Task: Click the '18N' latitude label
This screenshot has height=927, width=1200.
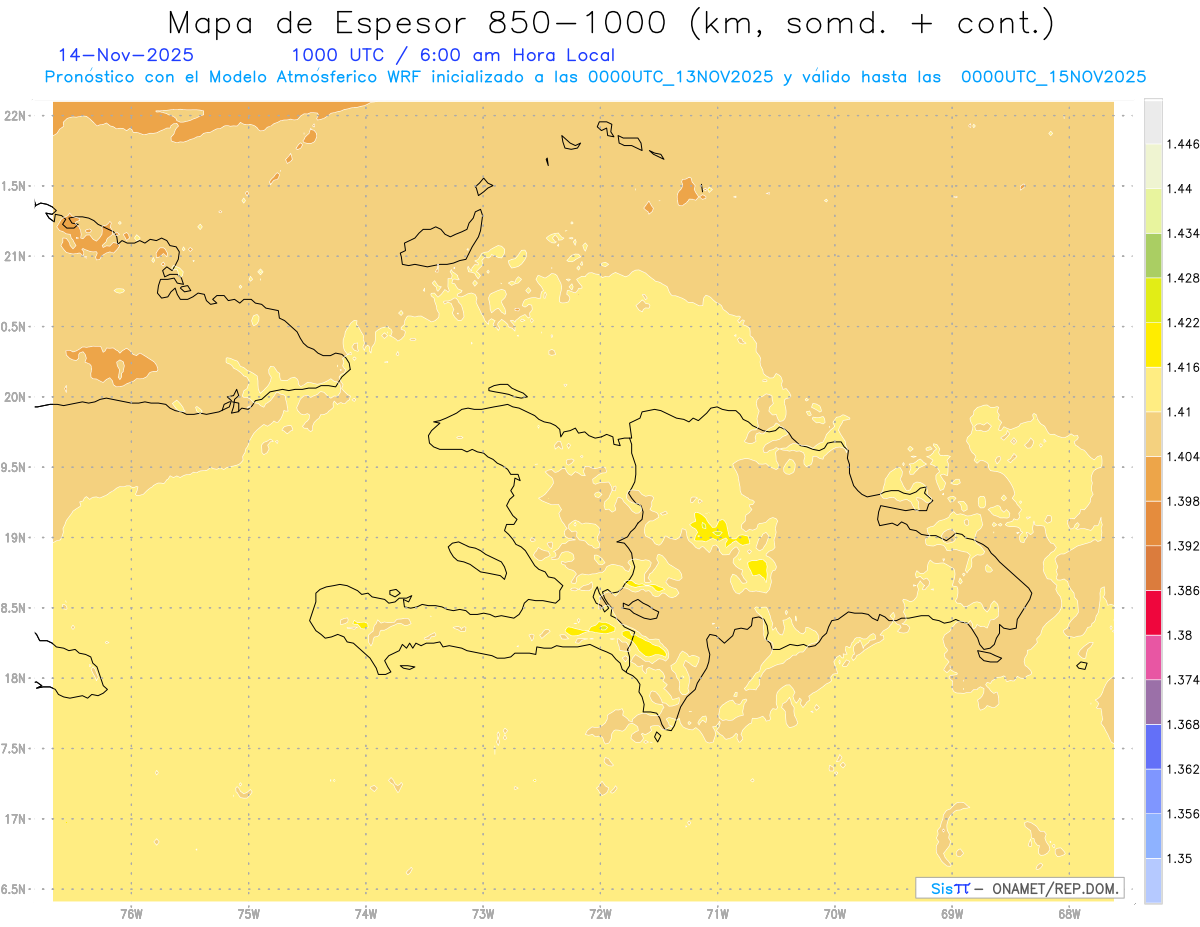Action: pos(17,678)
